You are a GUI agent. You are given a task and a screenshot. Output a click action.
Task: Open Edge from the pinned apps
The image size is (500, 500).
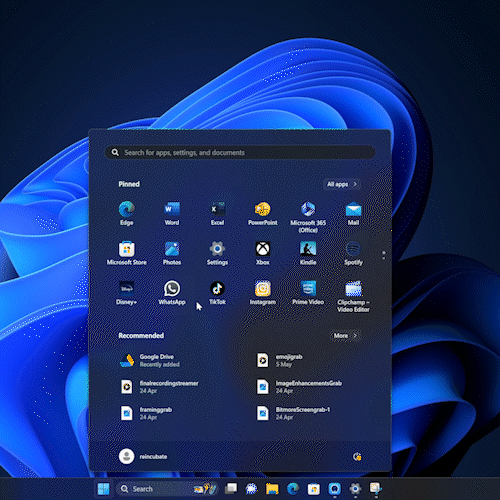(x=127, y=213)
